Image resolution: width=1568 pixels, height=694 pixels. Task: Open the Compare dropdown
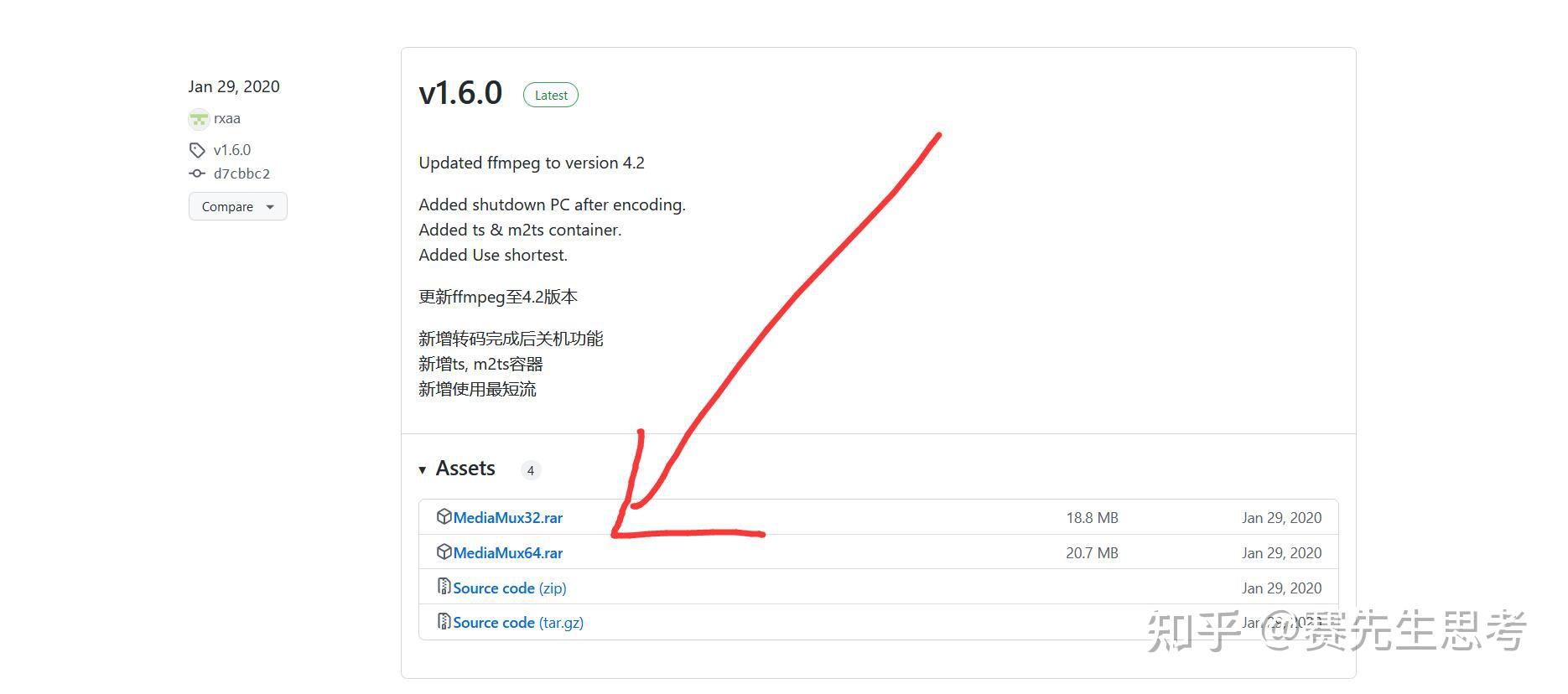238,206
